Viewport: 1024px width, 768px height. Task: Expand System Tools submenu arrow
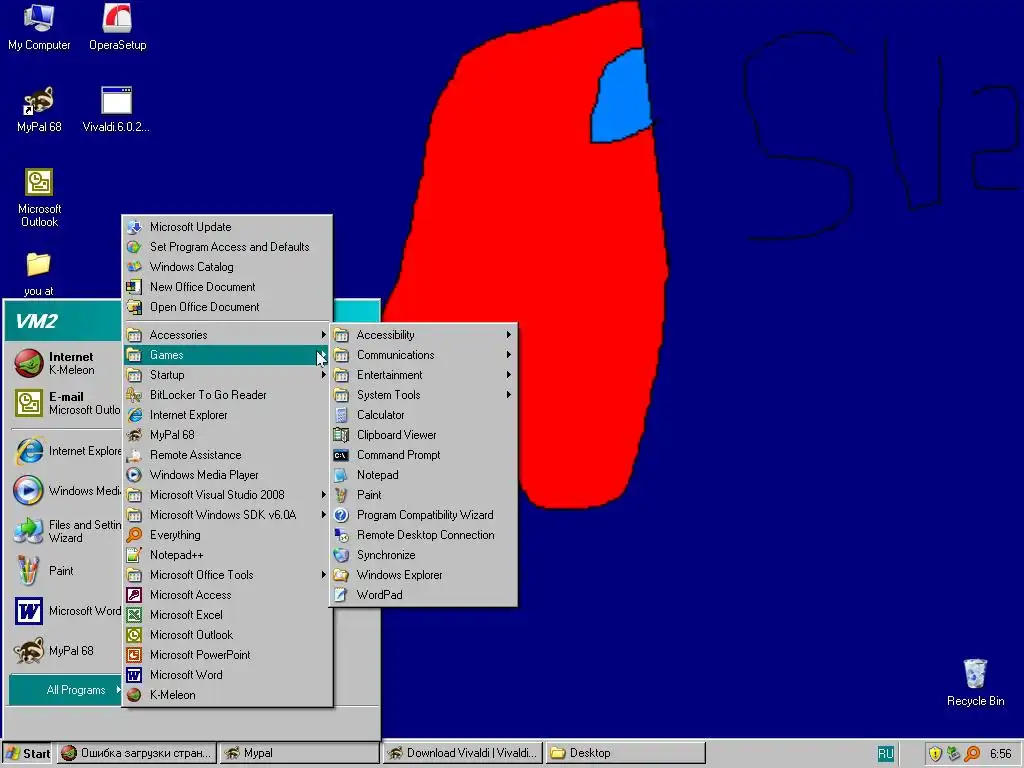tap(508, 395)
